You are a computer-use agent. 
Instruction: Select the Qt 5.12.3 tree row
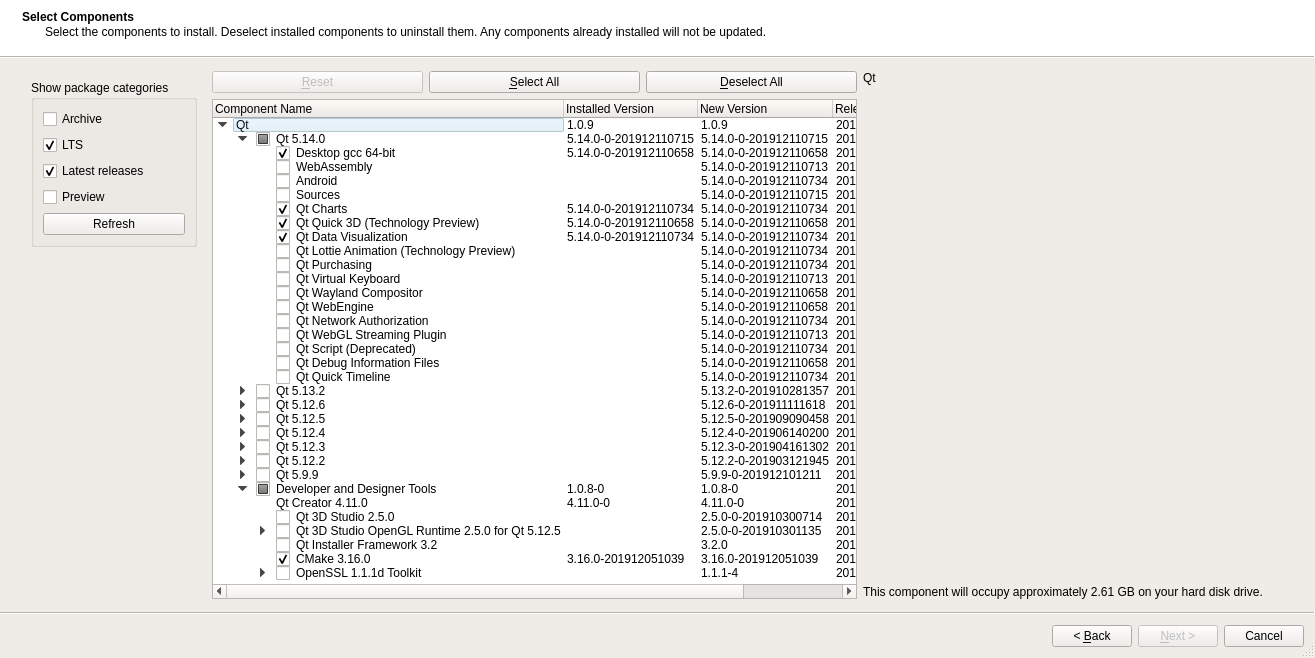pos(534,447)
